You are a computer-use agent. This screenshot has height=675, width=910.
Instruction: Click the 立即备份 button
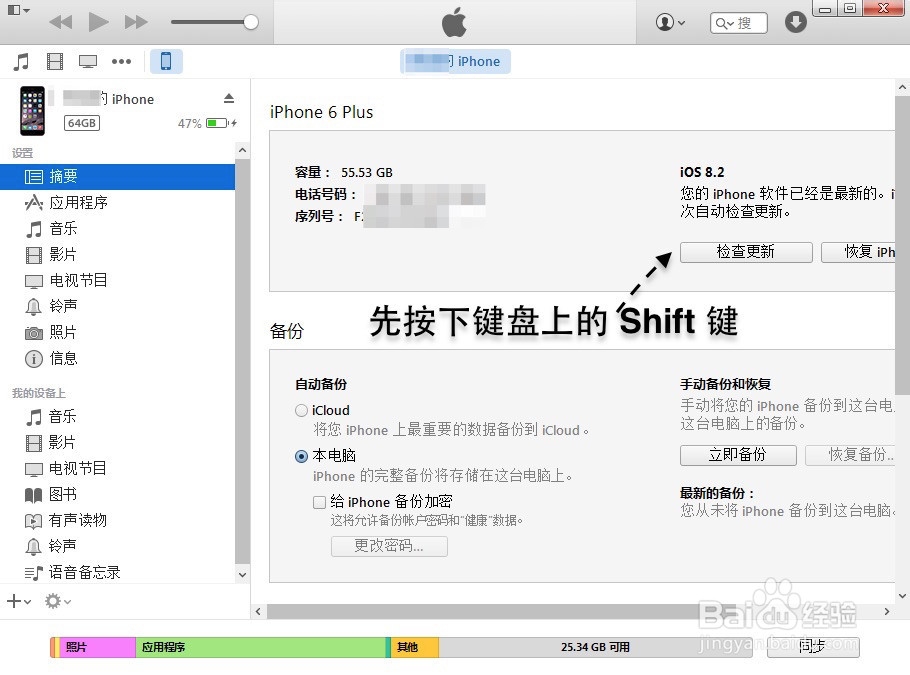pos(738,455)
